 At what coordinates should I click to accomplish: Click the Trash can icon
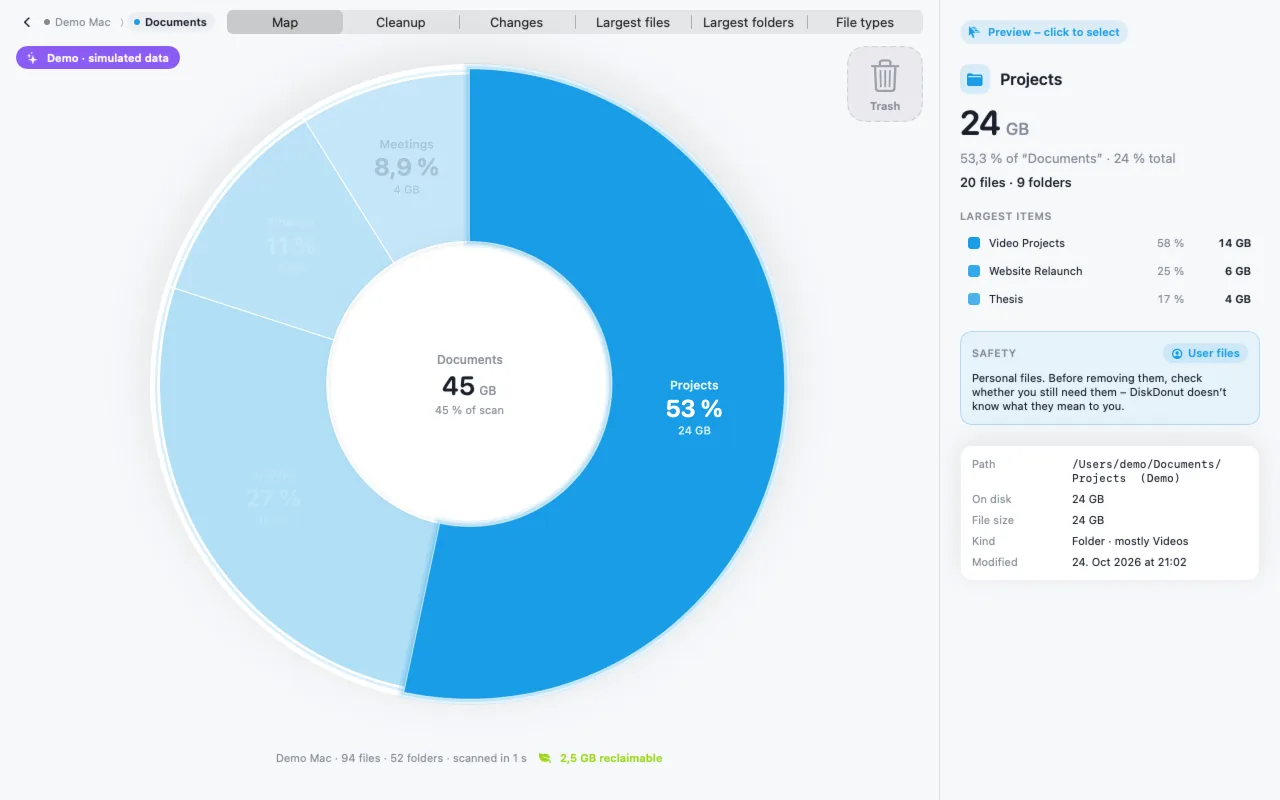[885, 77]
